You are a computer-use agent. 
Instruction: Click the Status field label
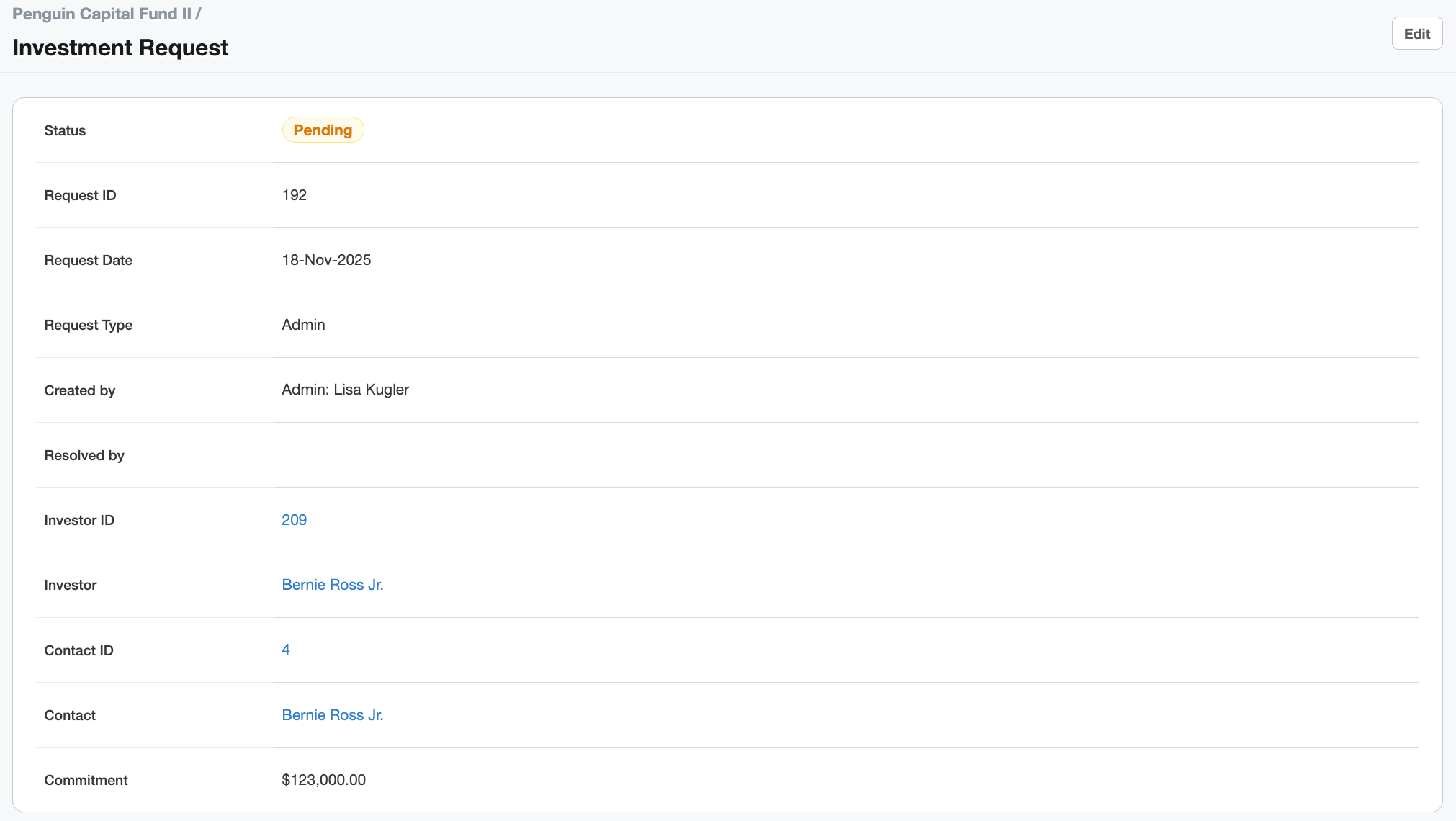click(65, 130)
